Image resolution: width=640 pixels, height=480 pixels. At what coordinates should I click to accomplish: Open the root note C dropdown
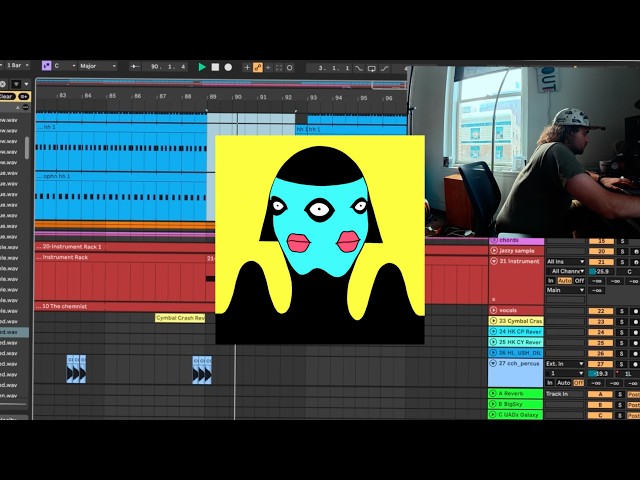point(65,66)
